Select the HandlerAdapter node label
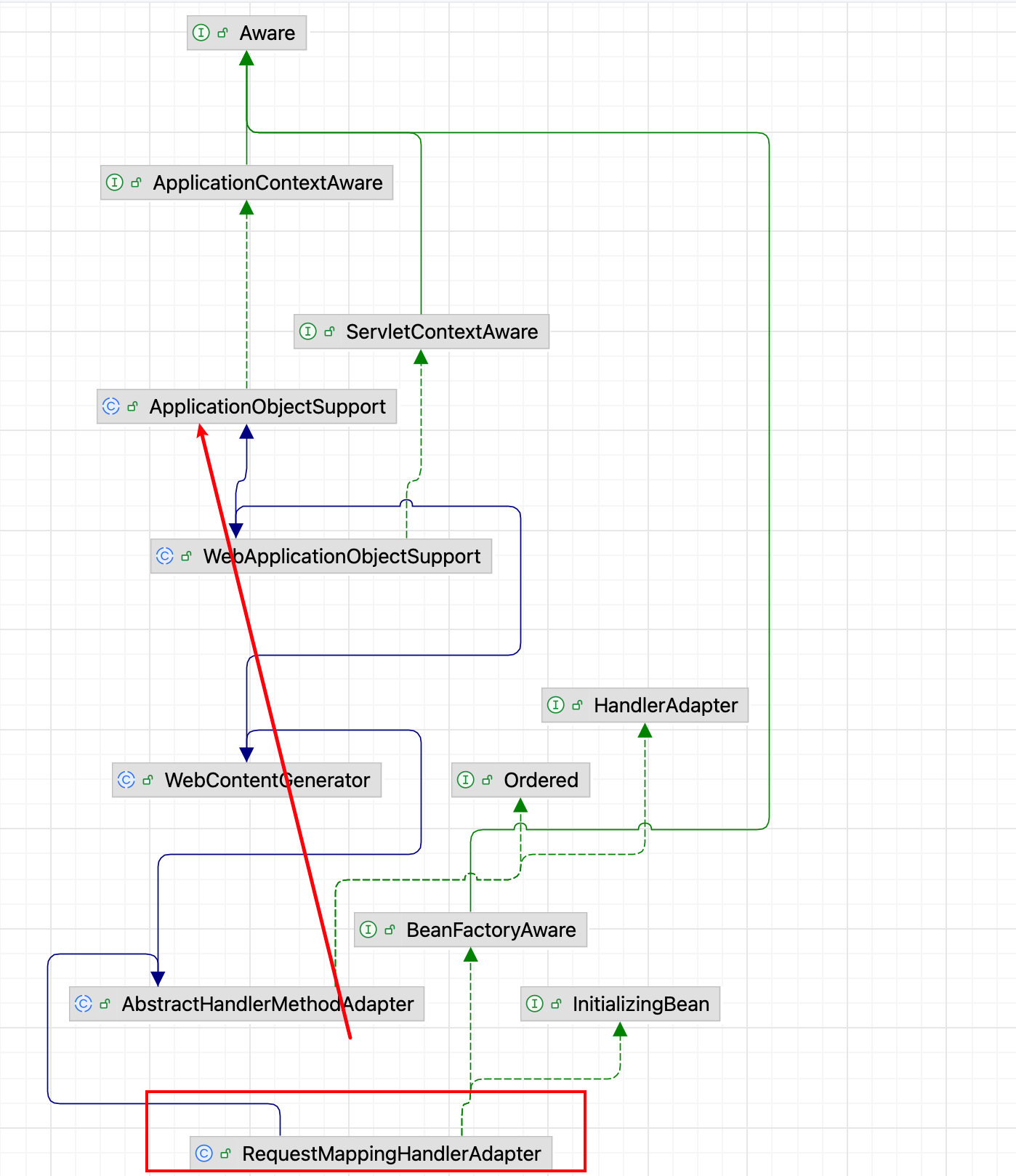 (x=665, y=706)
